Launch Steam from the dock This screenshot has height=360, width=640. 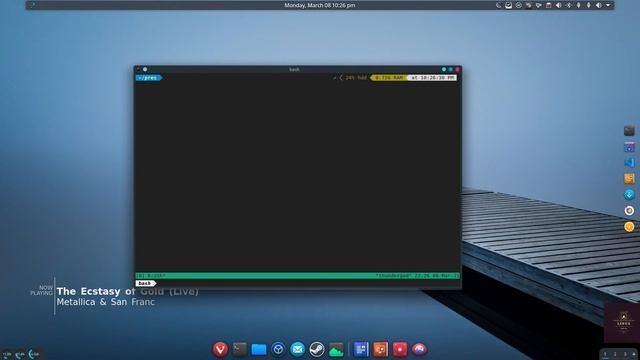click(317, 349)
